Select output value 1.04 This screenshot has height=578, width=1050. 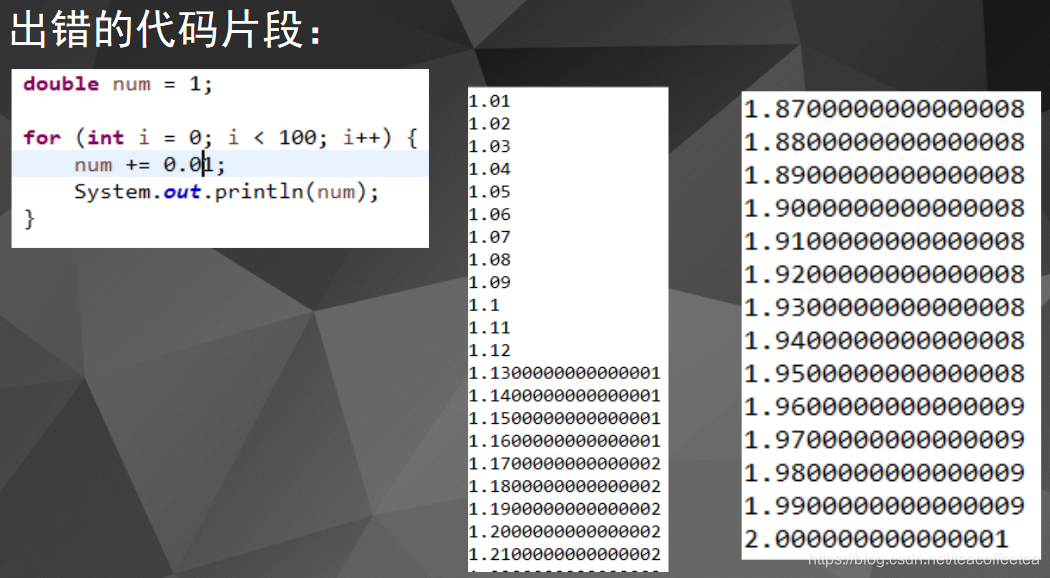point(490,169)
